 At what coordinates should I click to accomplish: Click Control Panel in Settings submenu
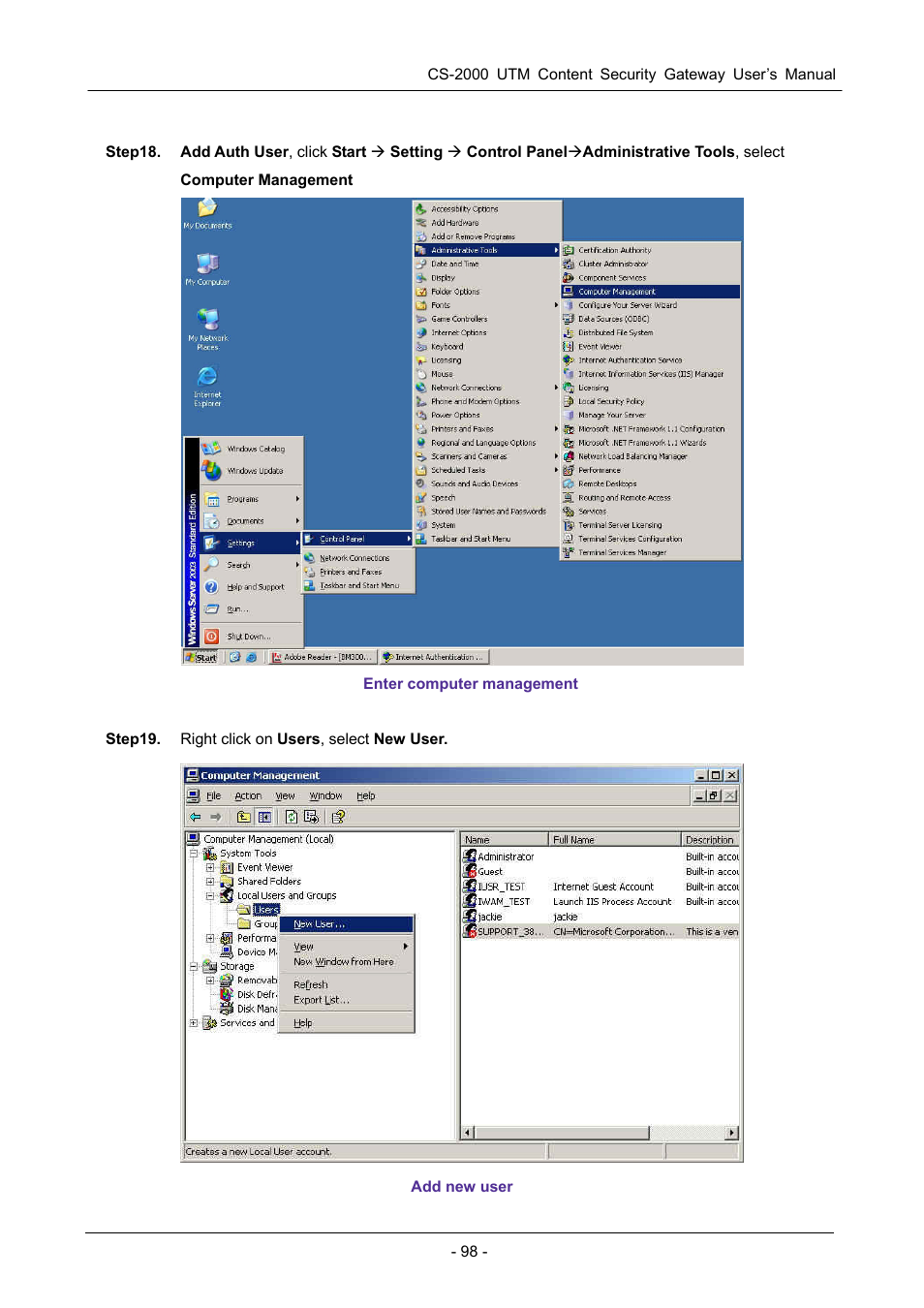pos(358,539)
